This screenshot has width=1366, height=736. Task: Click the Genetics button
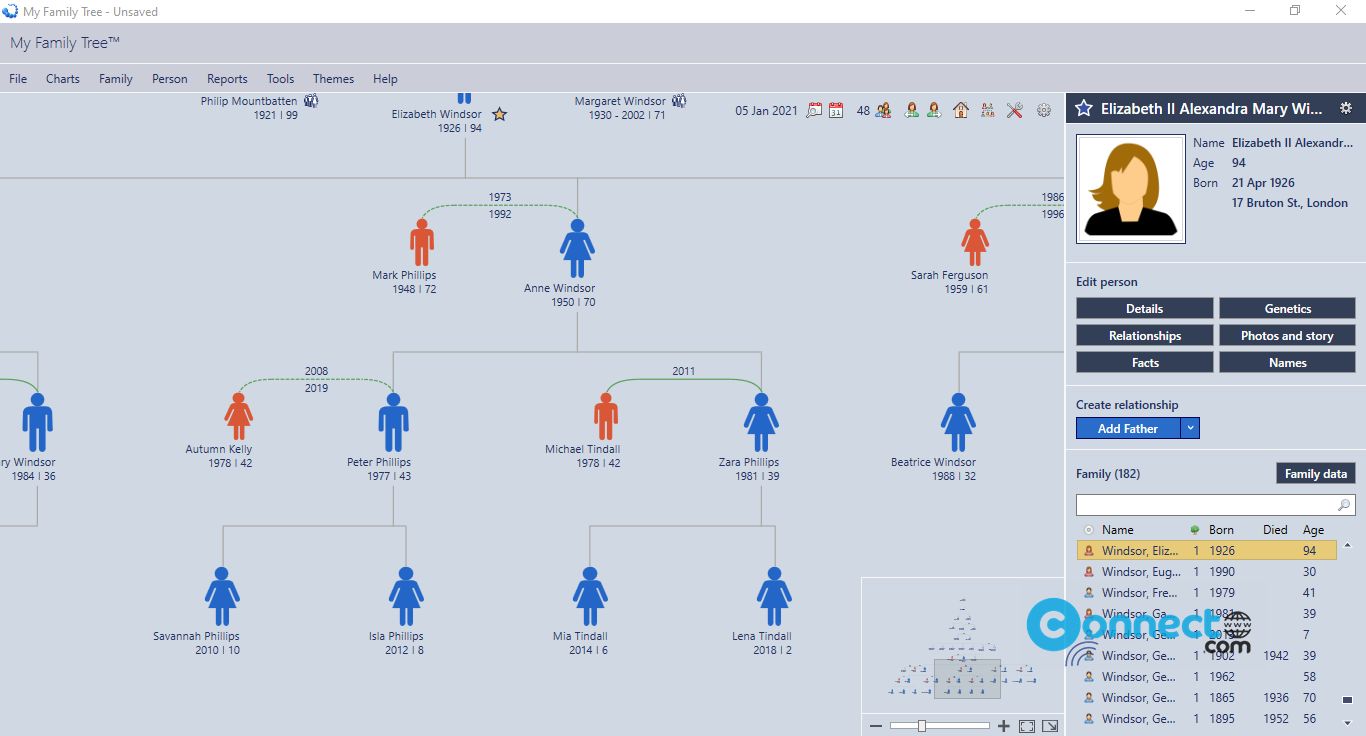(1287, 308)
